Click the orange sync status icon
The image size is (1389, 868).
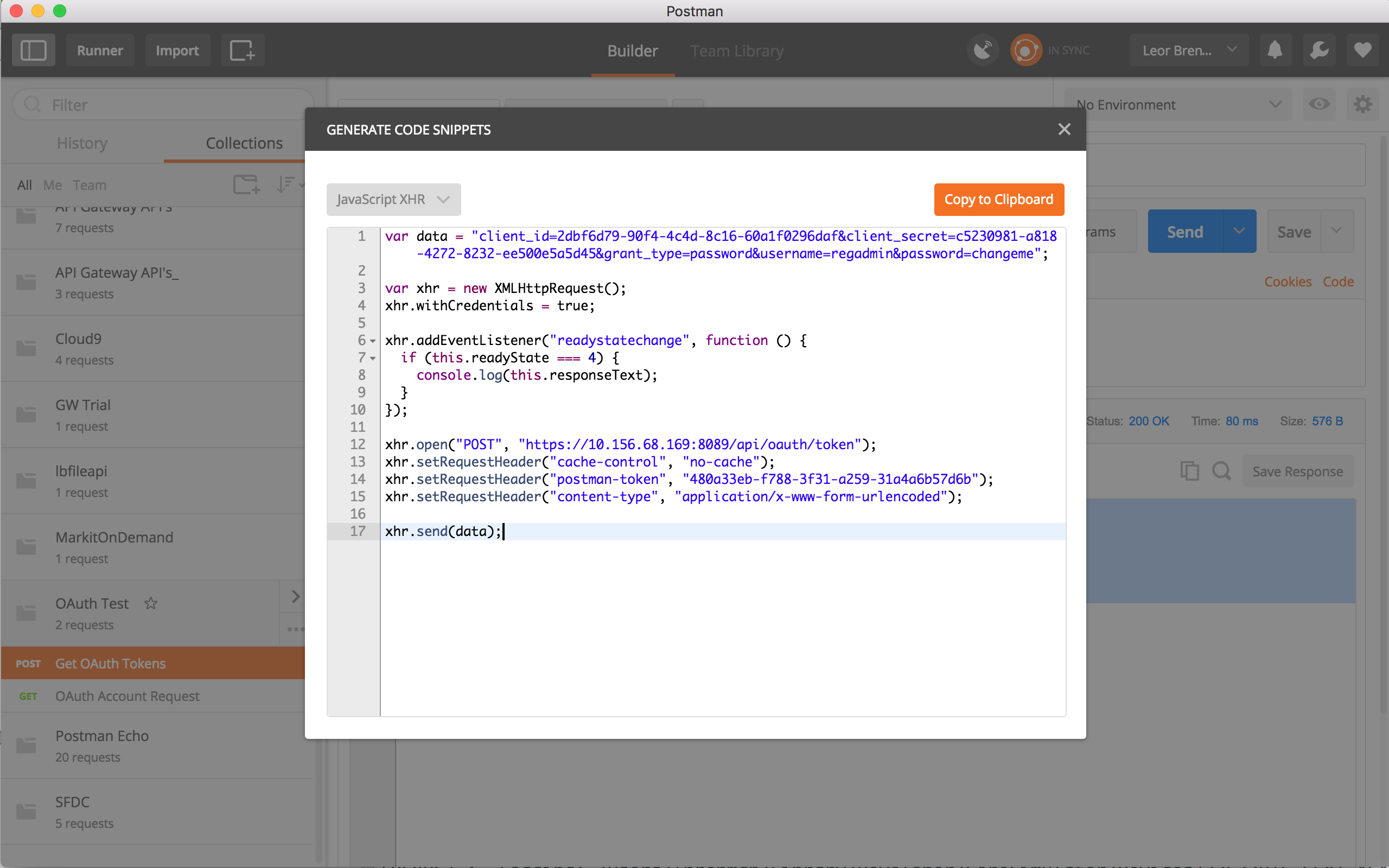[1025, 50]
